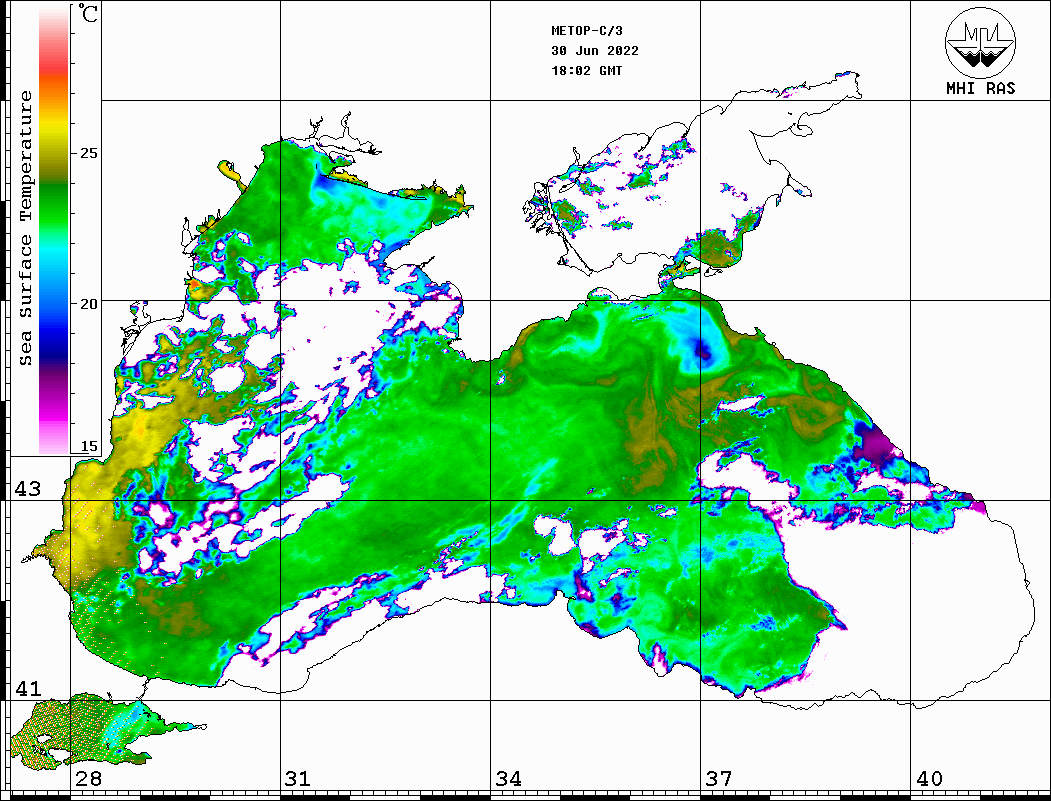Viewport: 1051px width, 801px height.
Task: Click the 15 mark on temperature scale
Action: tap(88, 446)
